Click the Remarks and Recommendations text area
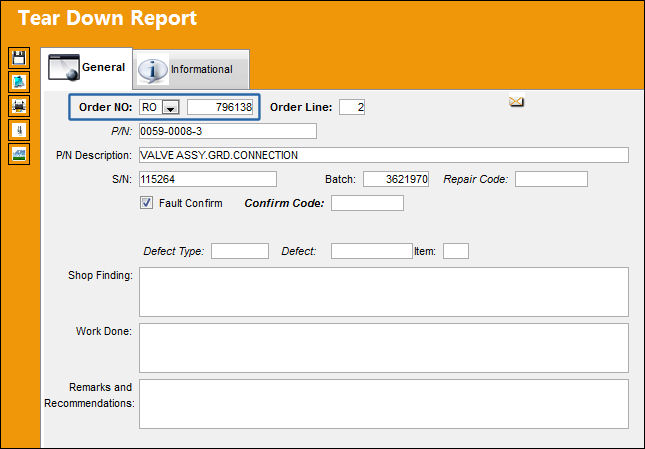This screenshot has height=449, width=645. click(384, 404)
